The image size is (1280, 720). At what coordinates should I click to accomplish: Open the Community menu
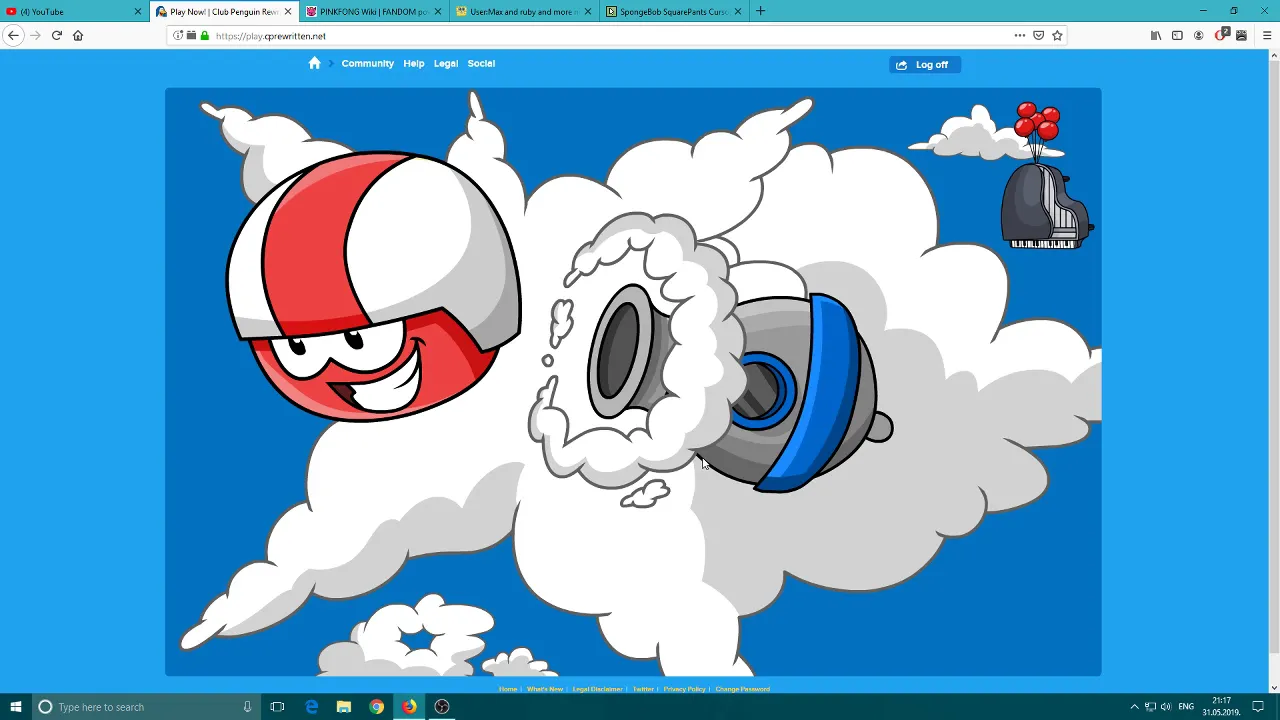(x=368, y=63)
